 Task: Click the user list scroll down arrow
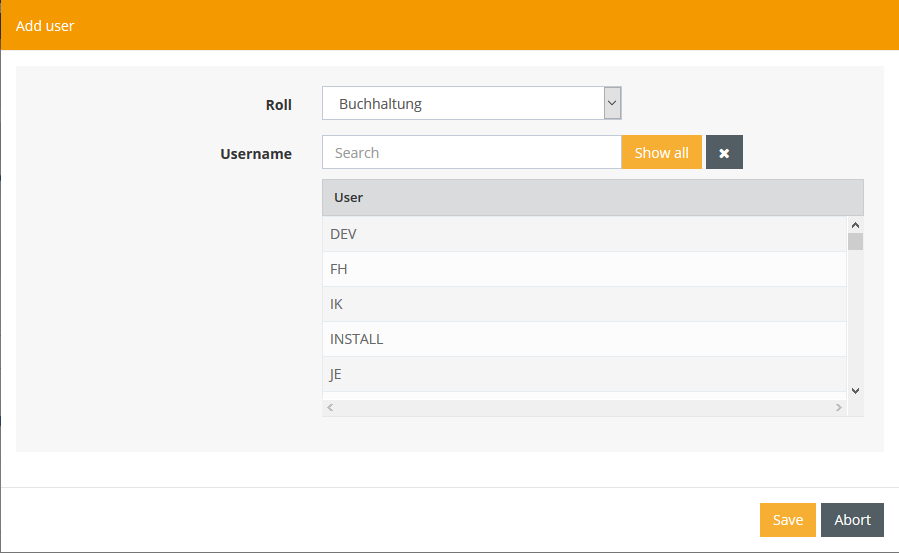(855, 390)
